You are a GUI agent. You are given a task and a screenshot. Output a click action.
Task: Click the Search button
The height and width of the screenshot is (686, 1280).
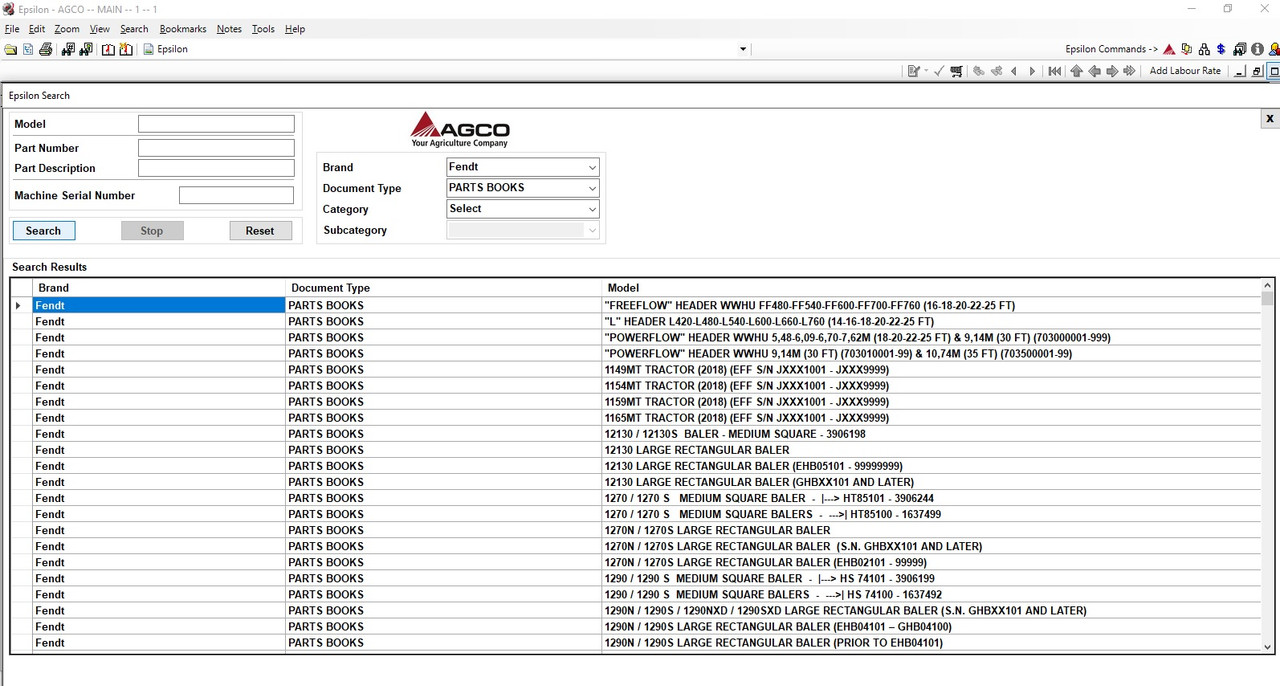43,231
